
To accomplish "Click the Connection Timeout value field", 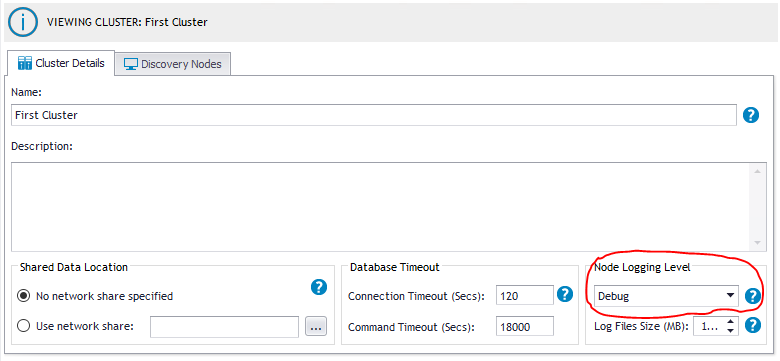I will coord(525,296).
